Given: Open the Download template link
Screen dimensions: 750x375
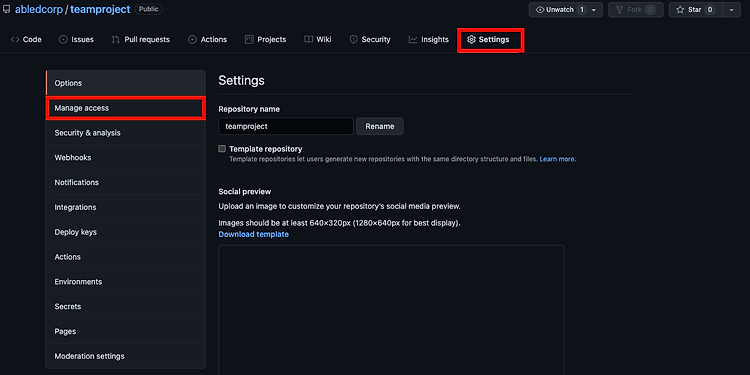Looking at the screenshot, I should pyautogui.click(x=254, y=234).
